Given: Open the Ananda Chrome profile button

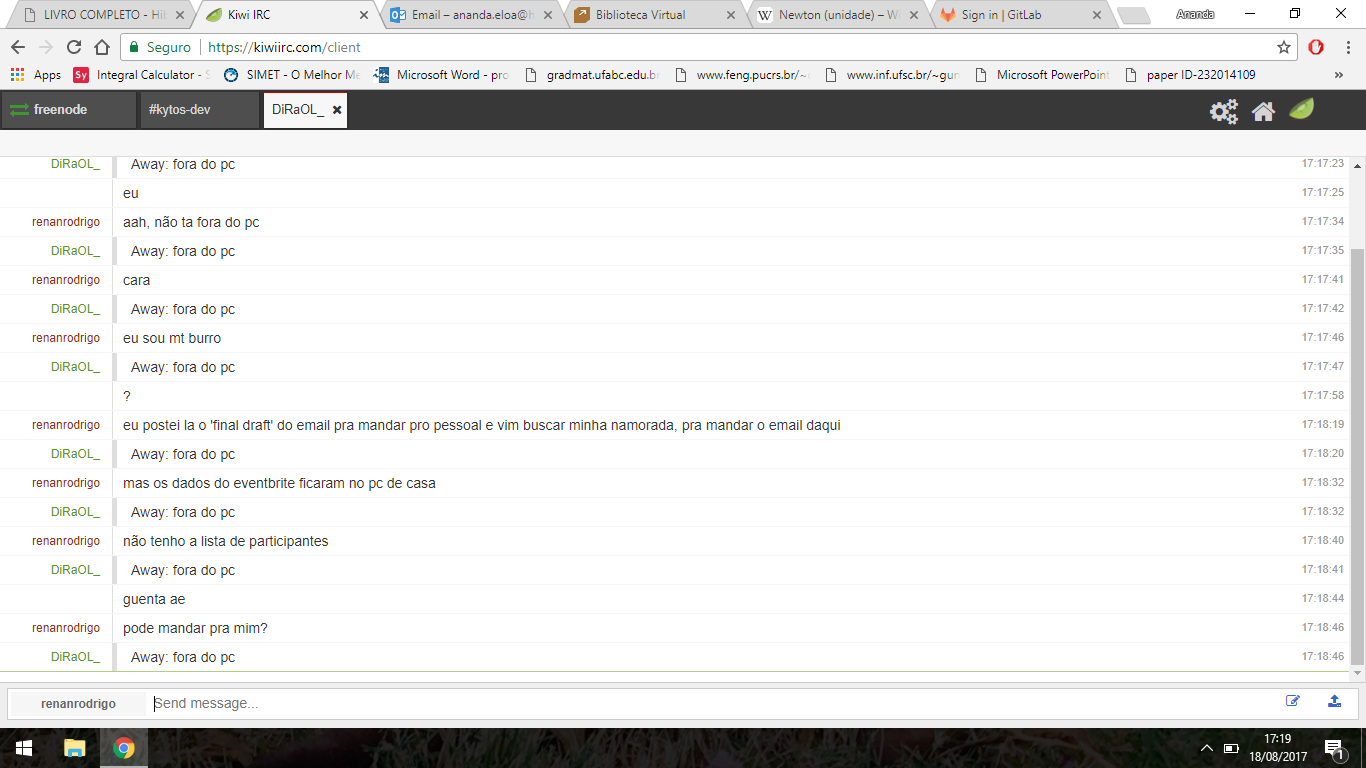Looking at the screenshot, I should (1195, 14).
